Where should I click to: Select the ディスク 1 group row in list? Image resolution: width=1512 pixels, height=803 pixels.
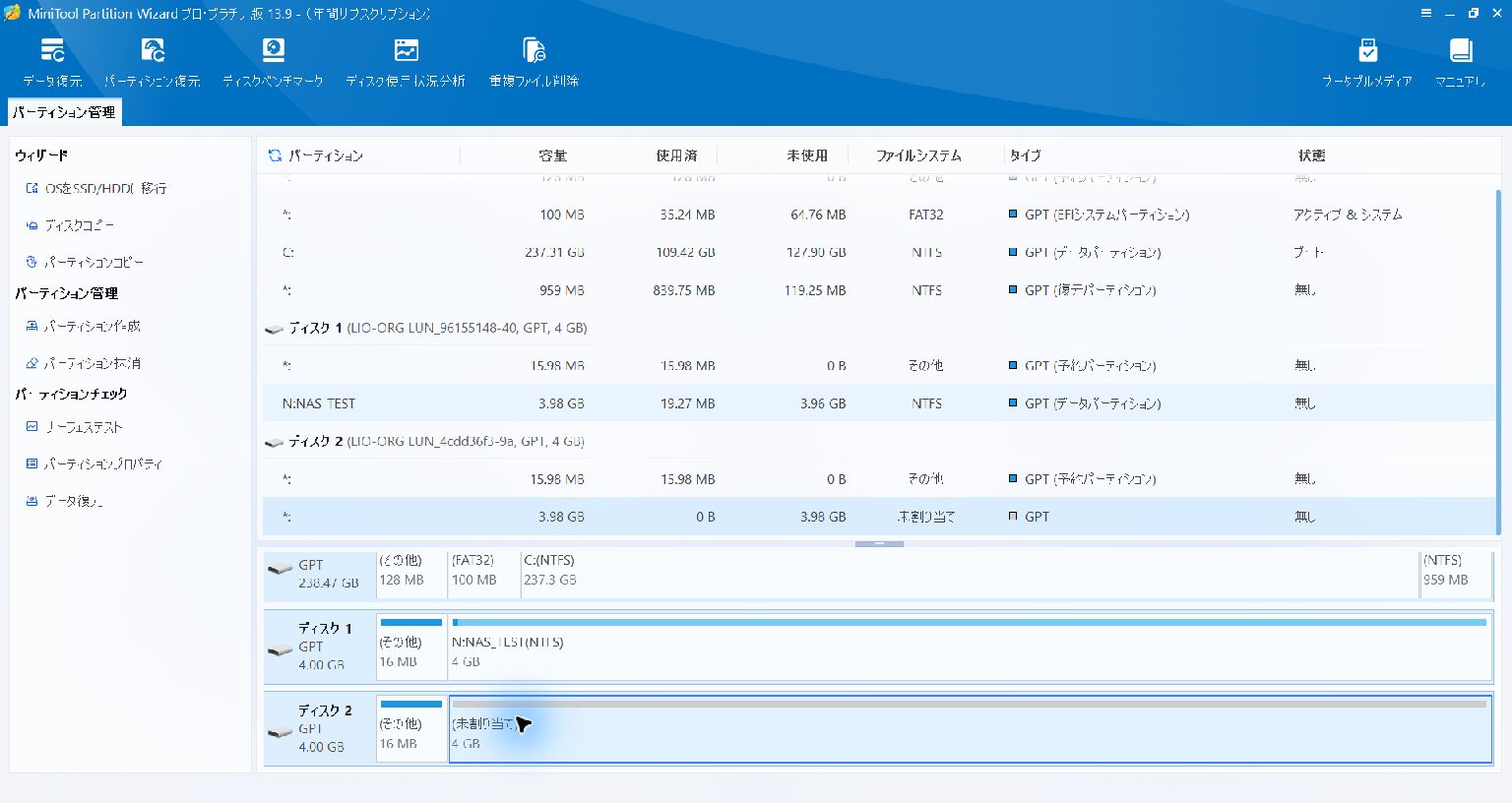(878, 328)
